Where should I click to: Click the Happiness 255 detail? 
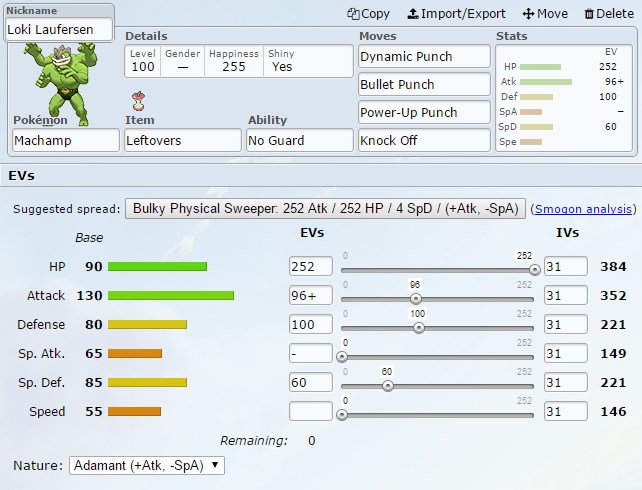[x=234, y=61]
